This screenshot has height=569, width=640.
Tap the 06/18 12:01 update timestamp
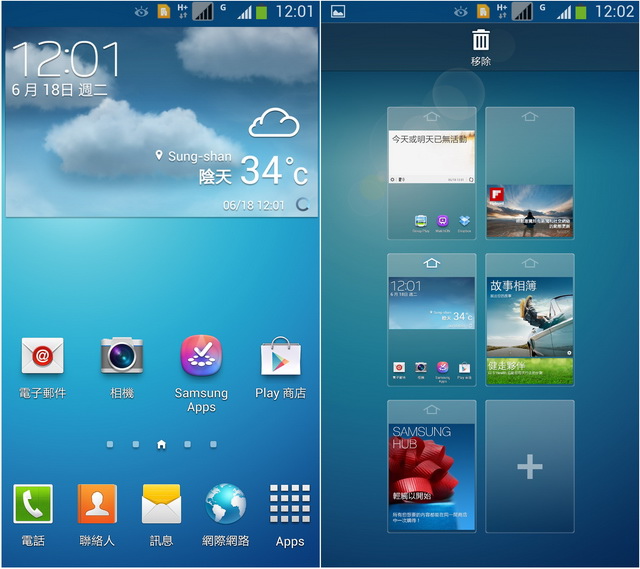253,205
